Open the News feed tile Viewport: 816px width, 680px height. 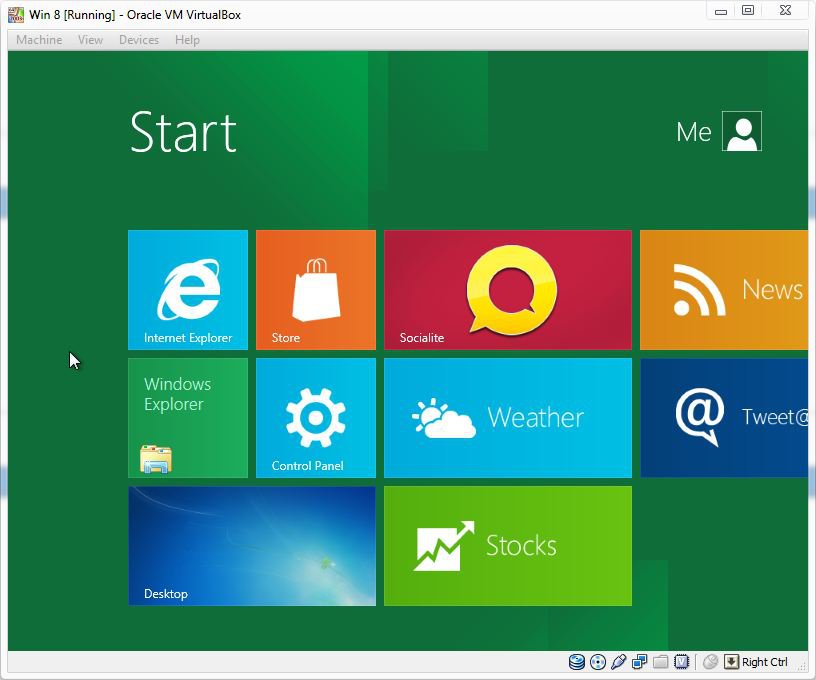[x=724, y=290]
